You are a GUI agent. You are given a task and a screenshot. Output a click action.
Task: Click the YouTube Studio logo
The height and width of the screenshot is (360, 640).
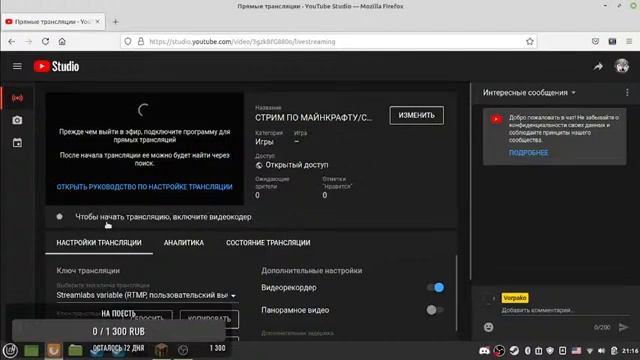56,66
